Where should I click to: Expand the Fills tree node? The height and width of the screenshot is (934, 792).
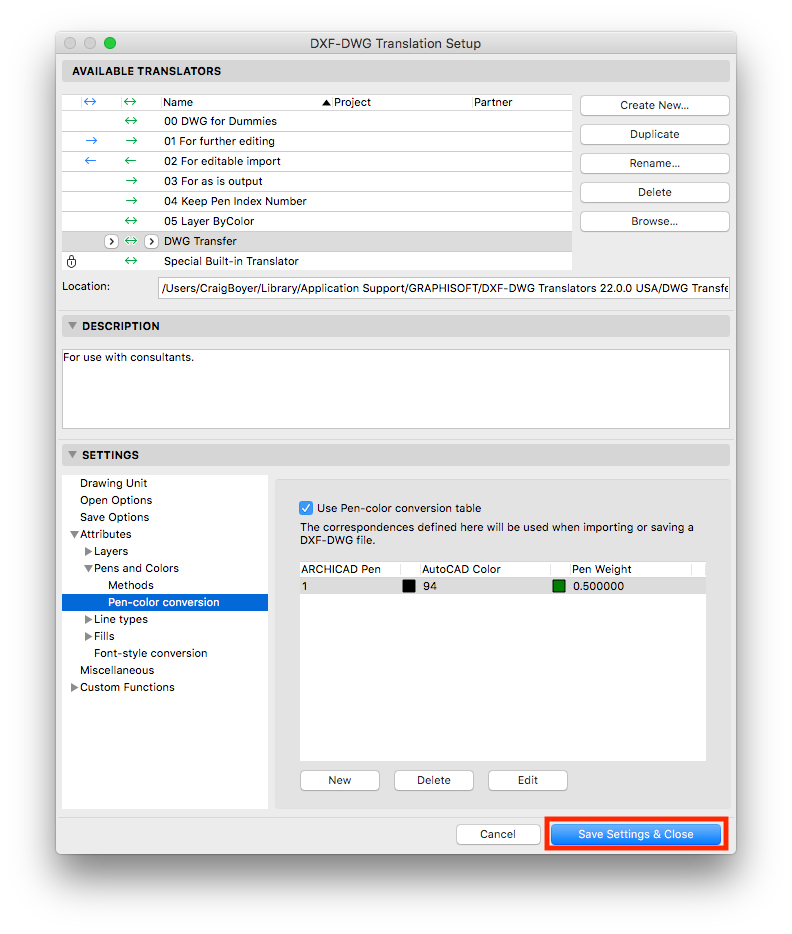point(88,636)
